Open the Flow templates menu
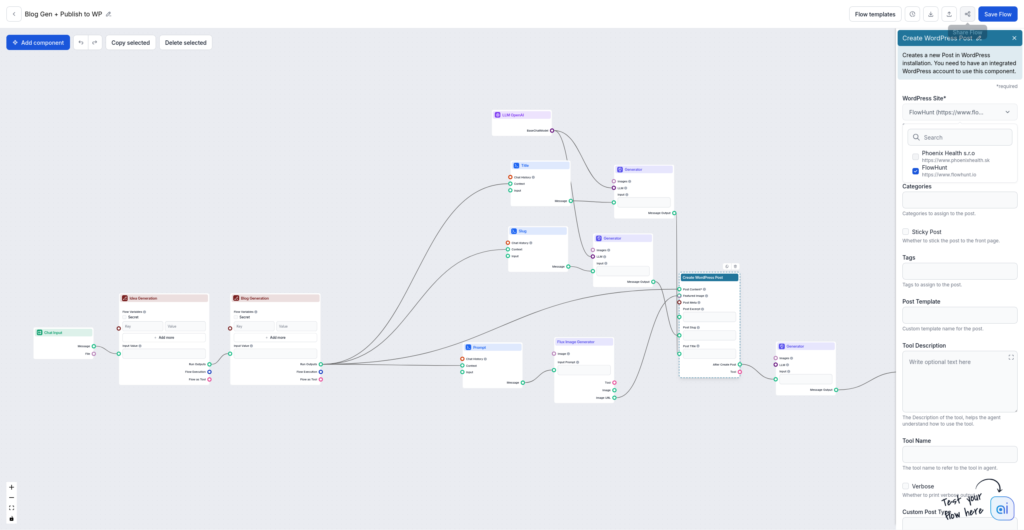 [x=875, y=14]
